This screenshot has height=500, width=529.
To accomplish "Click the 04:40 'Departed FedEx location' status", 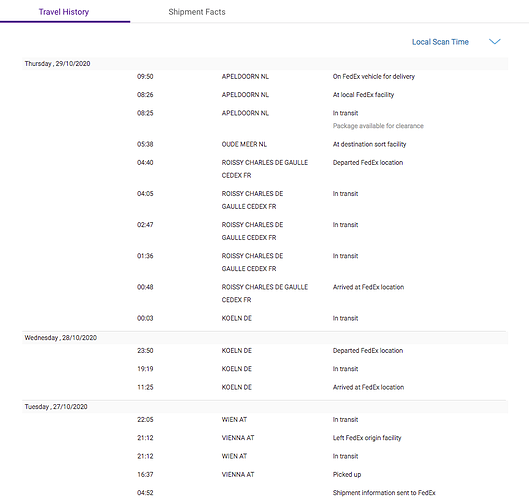I will point(368,163).
